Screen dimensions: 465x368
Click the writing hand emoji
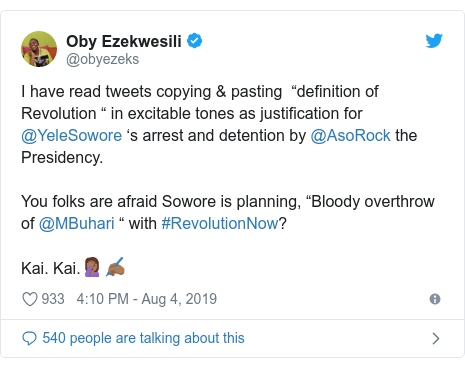tap(115, 267)
